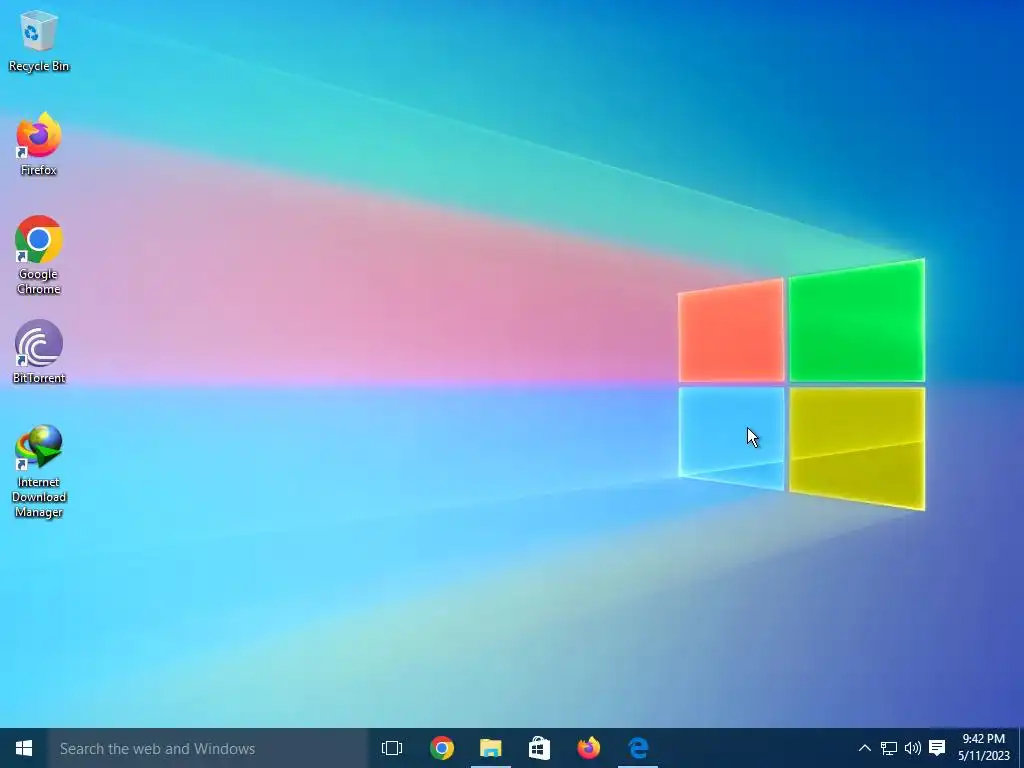The image size is (1024, 768).
Task: Open the Action Center notifications icon
Action: (x=937, y=748)
